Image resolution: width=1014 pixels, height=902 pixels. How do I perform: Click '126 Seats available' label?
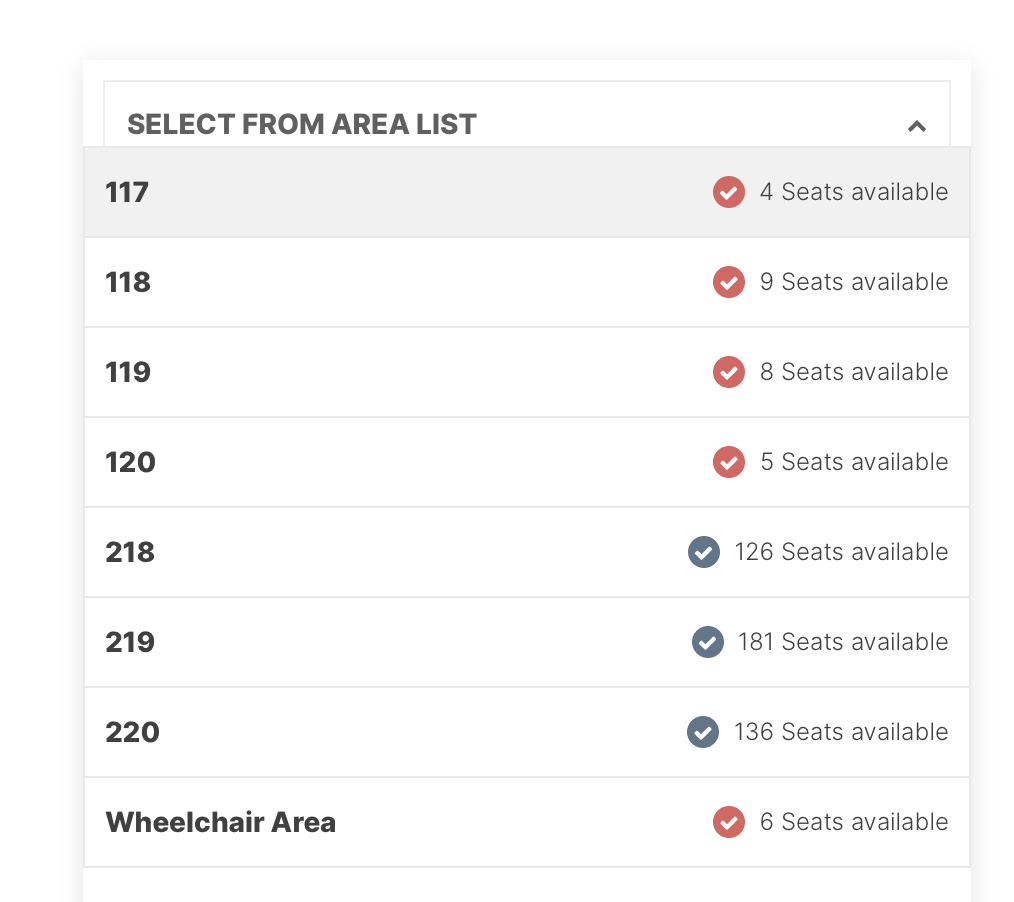click(841, 552)
